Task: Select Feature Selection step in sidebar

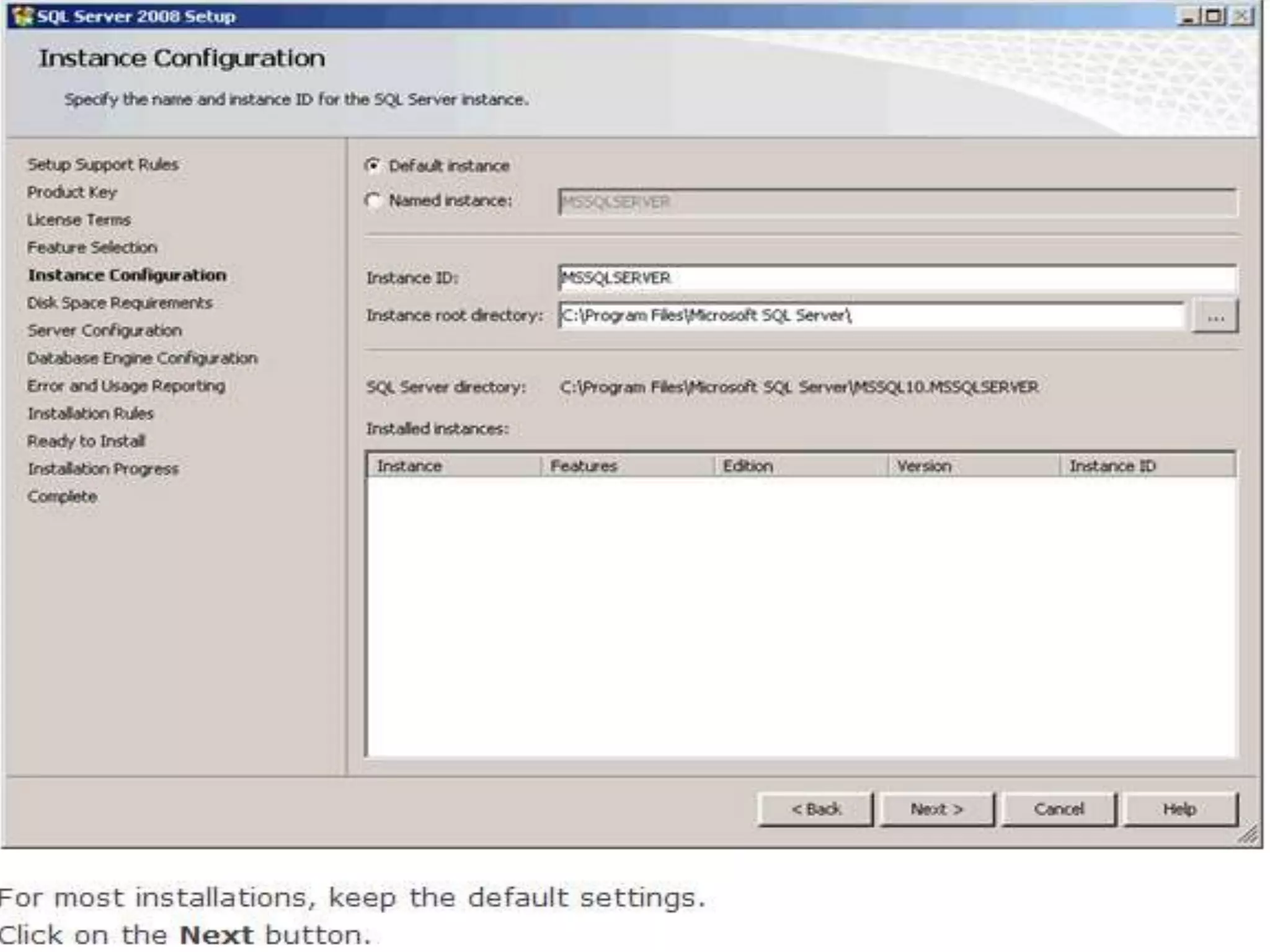Action: [92, 247]
